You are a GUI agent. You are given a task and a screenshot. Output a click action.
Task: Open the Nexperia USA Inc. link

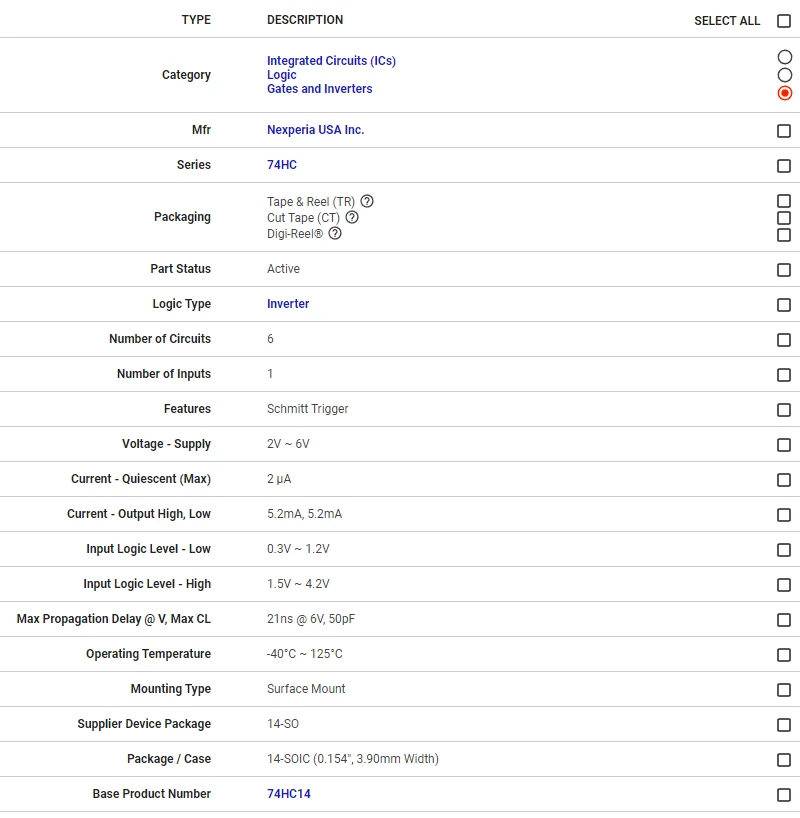click(315, 130)
